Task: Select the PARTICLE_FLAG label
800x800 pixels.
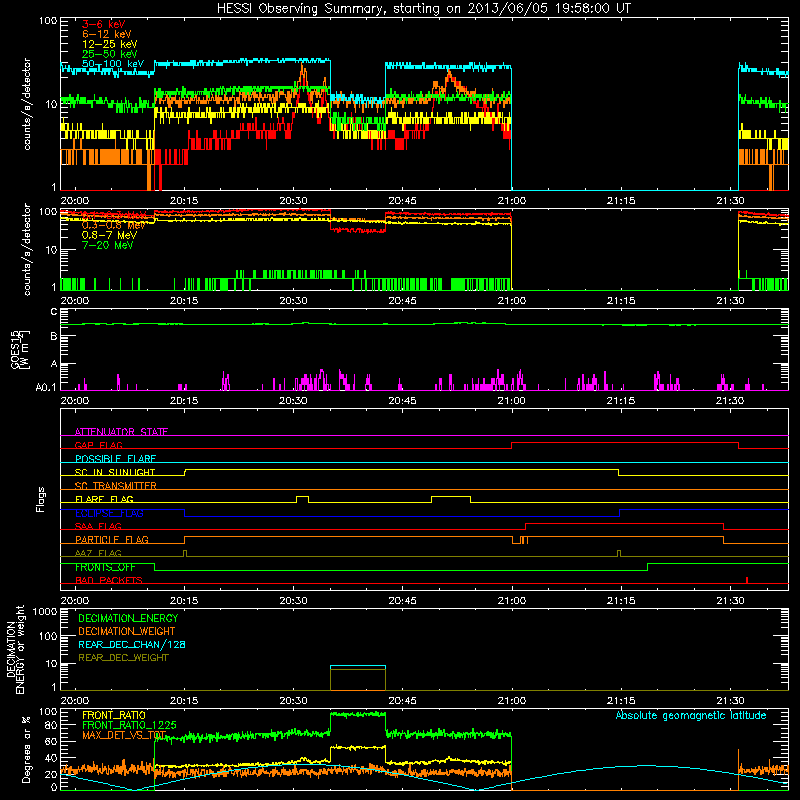Action: (112, 539)
